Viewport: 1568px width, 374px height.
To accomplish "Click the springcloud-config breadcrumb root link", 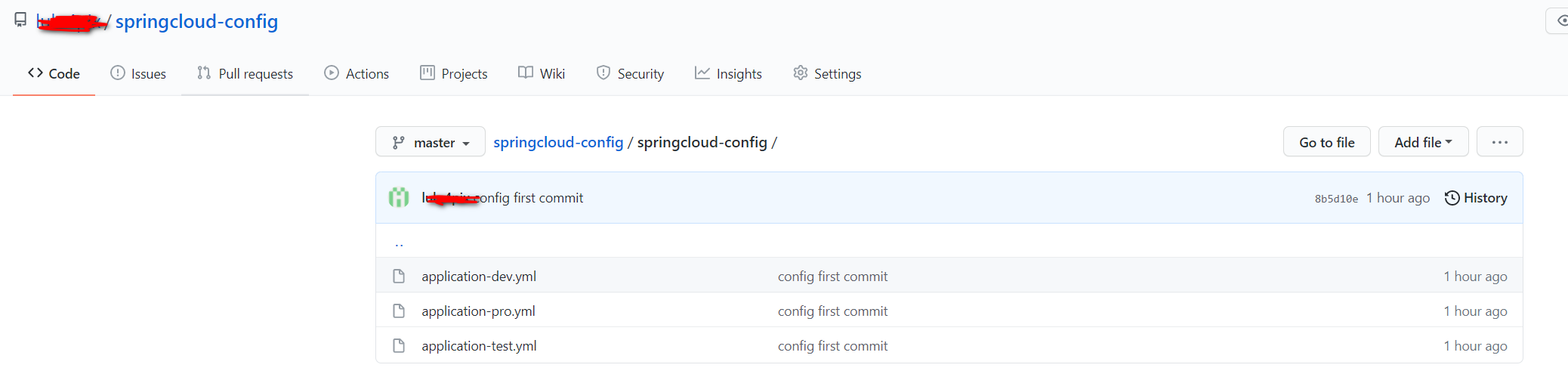I will (558, 142).
